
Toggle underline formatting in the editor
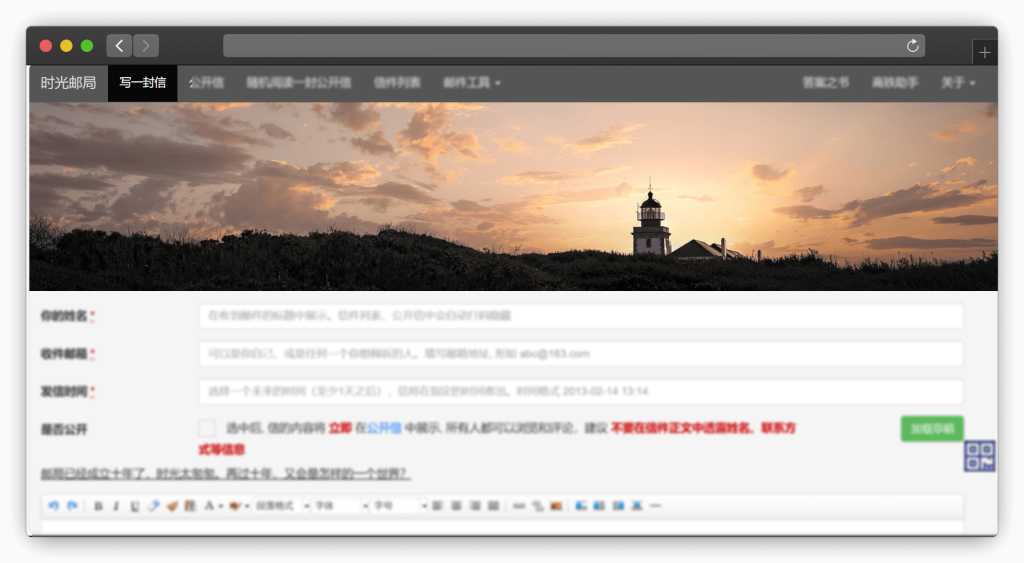point(135,506)
